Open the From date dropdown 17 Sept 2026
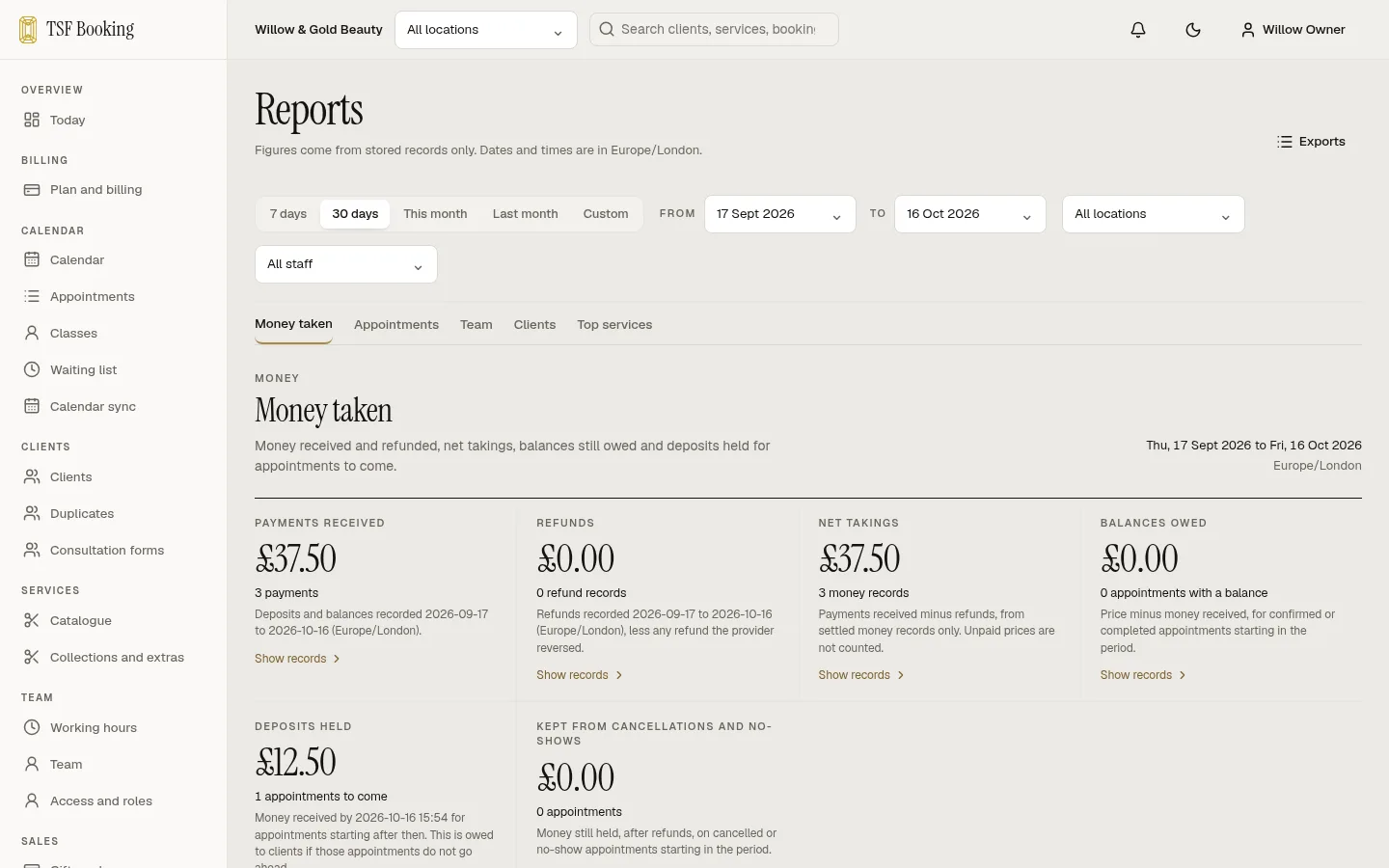This screenshot has width=1389, height=868. click(780, 214)
